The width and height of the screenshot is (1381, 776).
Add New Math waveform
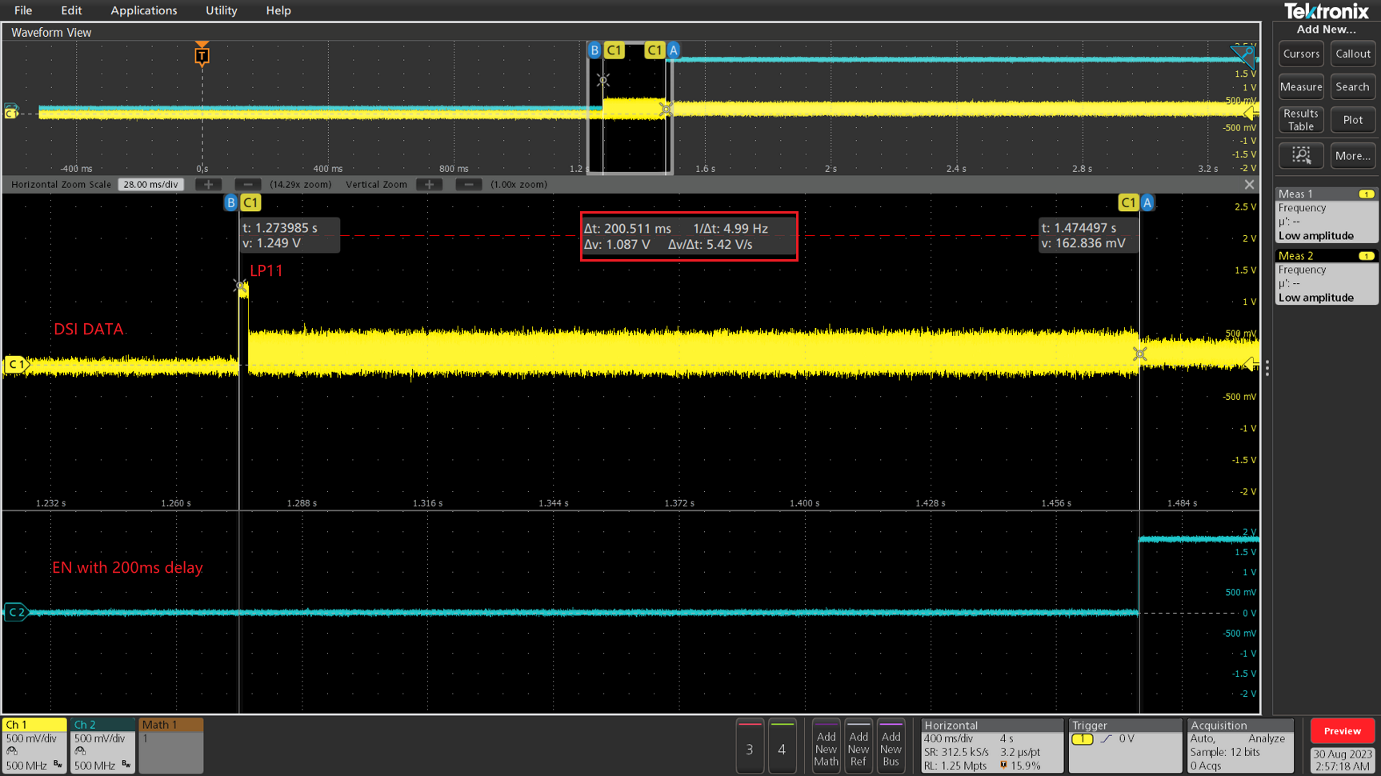(826, 745)
